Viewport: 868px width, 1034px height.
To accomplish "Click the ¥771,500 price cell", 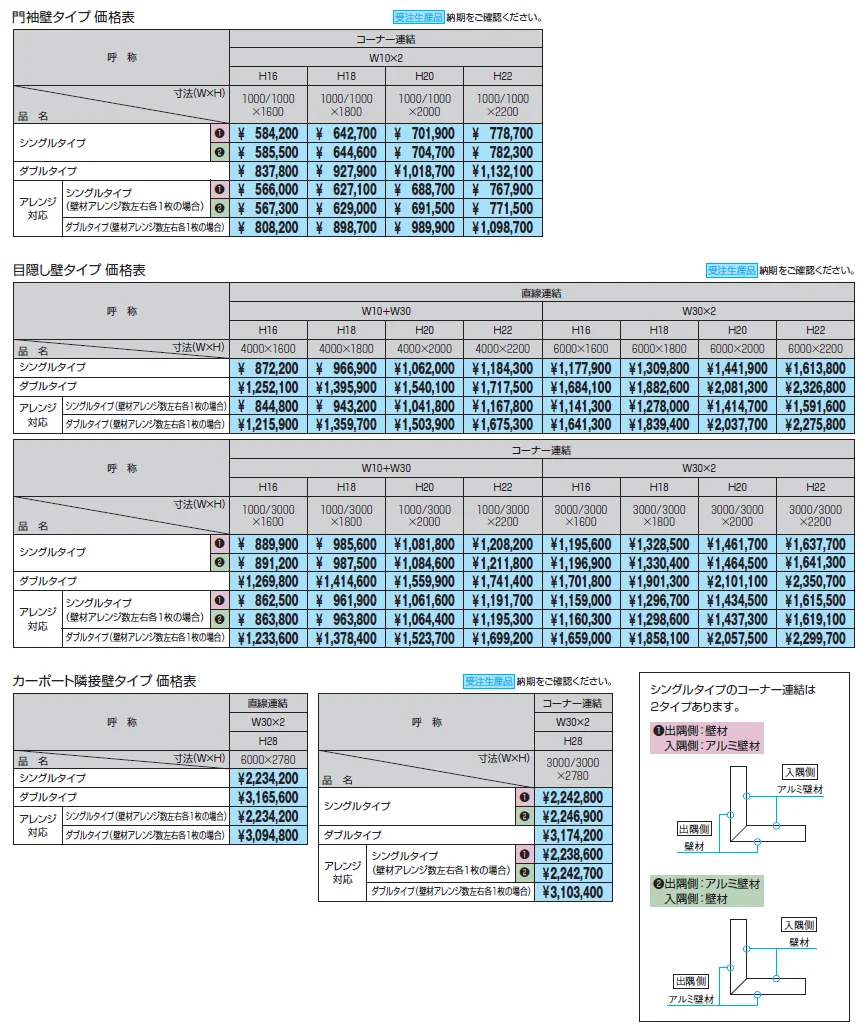I will (503, 209).
